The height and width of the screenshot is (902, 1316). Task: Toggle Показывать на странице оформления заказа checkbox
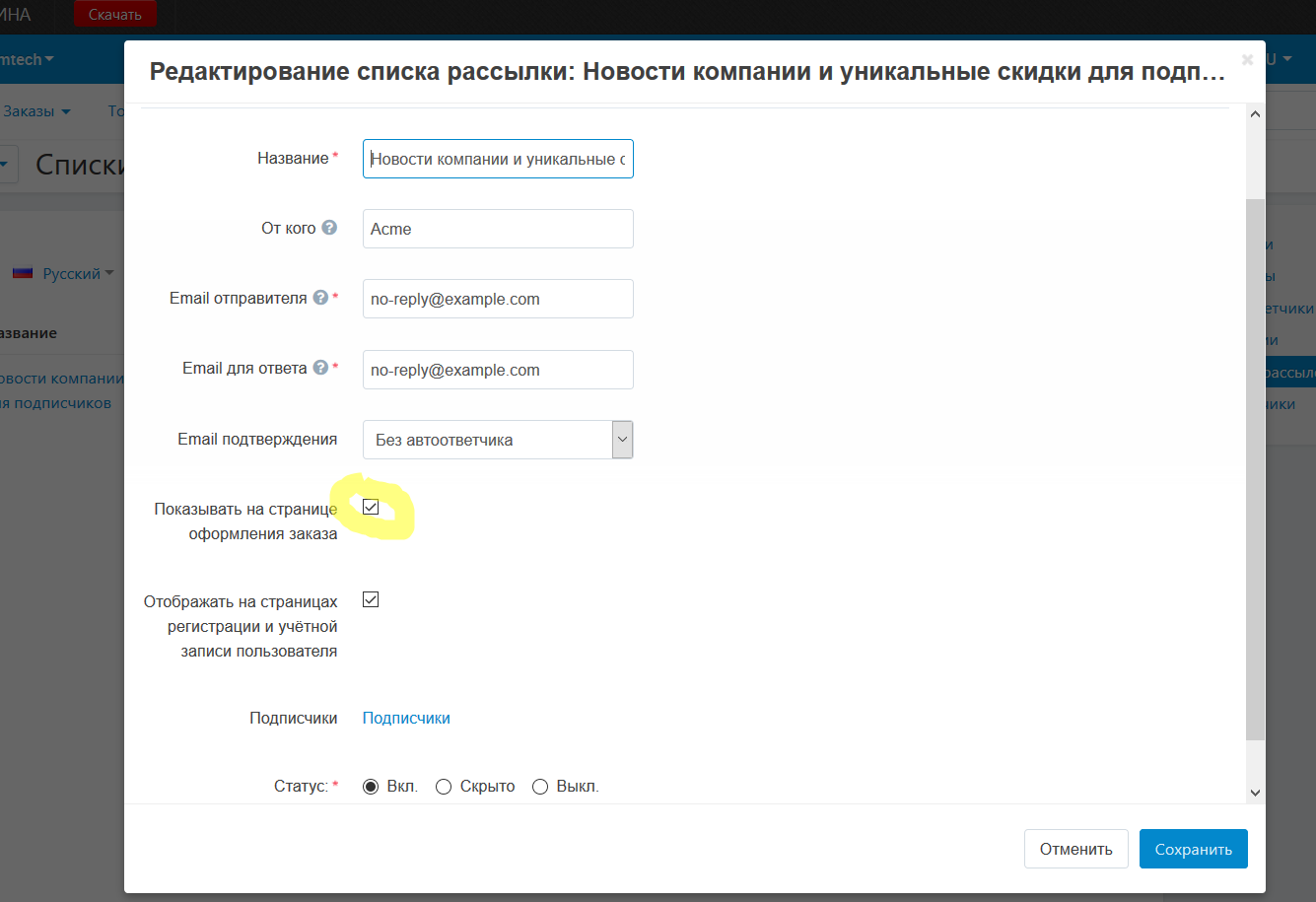point(371,507)
